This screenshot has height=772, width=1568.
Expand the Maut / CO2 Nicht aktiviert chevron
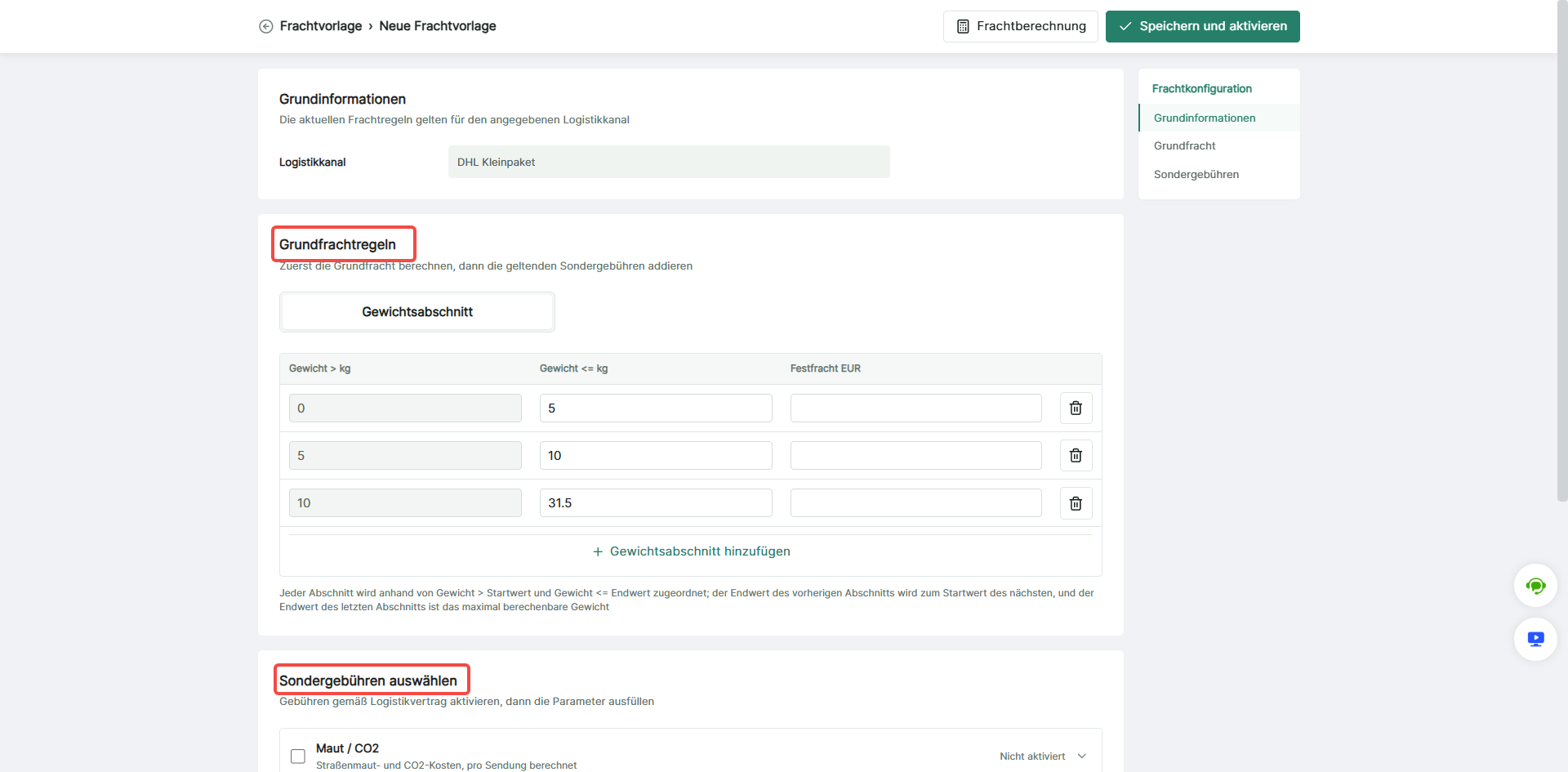(x=1082, y=756)
